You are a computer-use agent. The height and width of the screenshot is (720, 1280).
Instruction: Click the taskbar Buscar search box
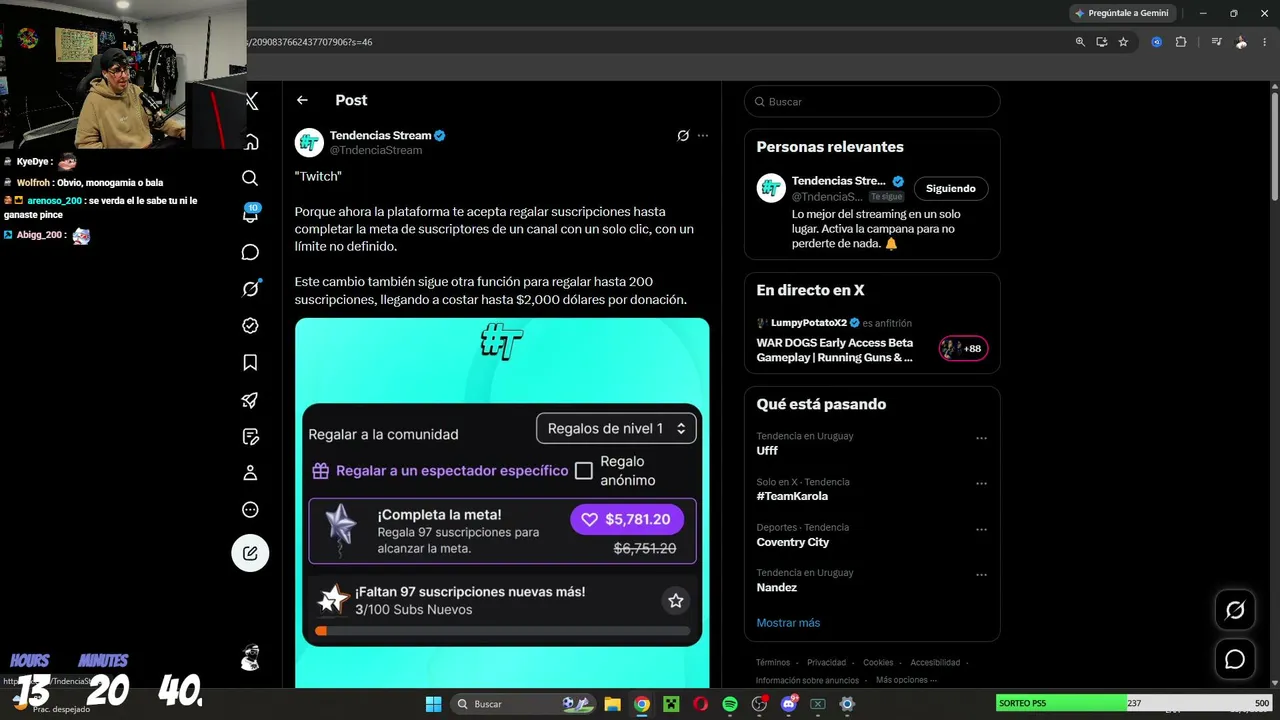[x=524, y=704]
